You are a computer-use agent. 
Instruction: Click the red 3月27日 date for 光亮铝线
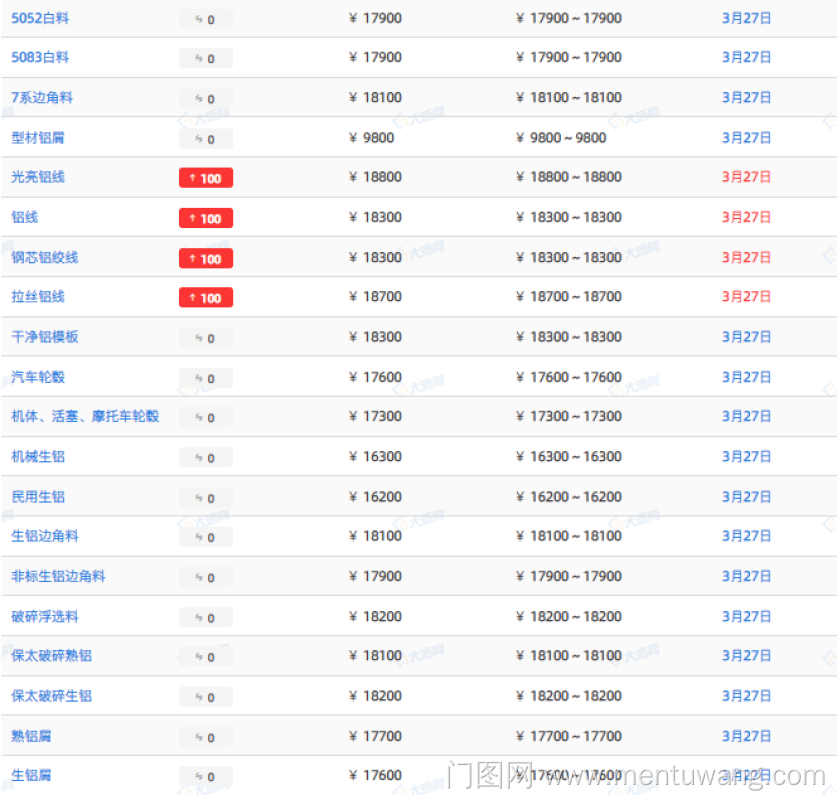click(x=746, y=177)
